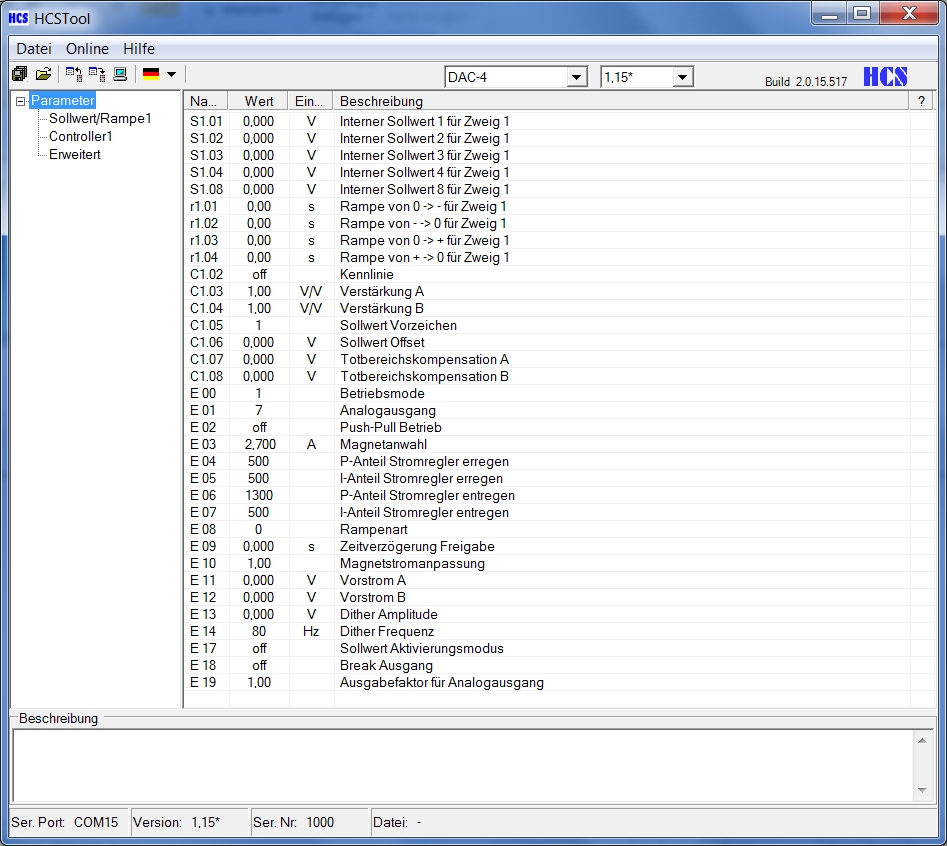The height and width of the screenshot is (846, 947).
Task: Open the Online menu
Action: coord(87,48)
